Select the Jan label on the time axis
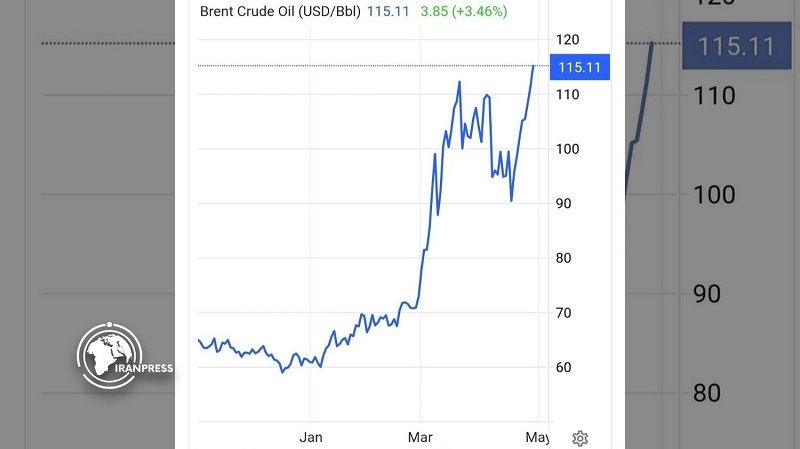Screen dimensions: 800x449 coord(311,436)
